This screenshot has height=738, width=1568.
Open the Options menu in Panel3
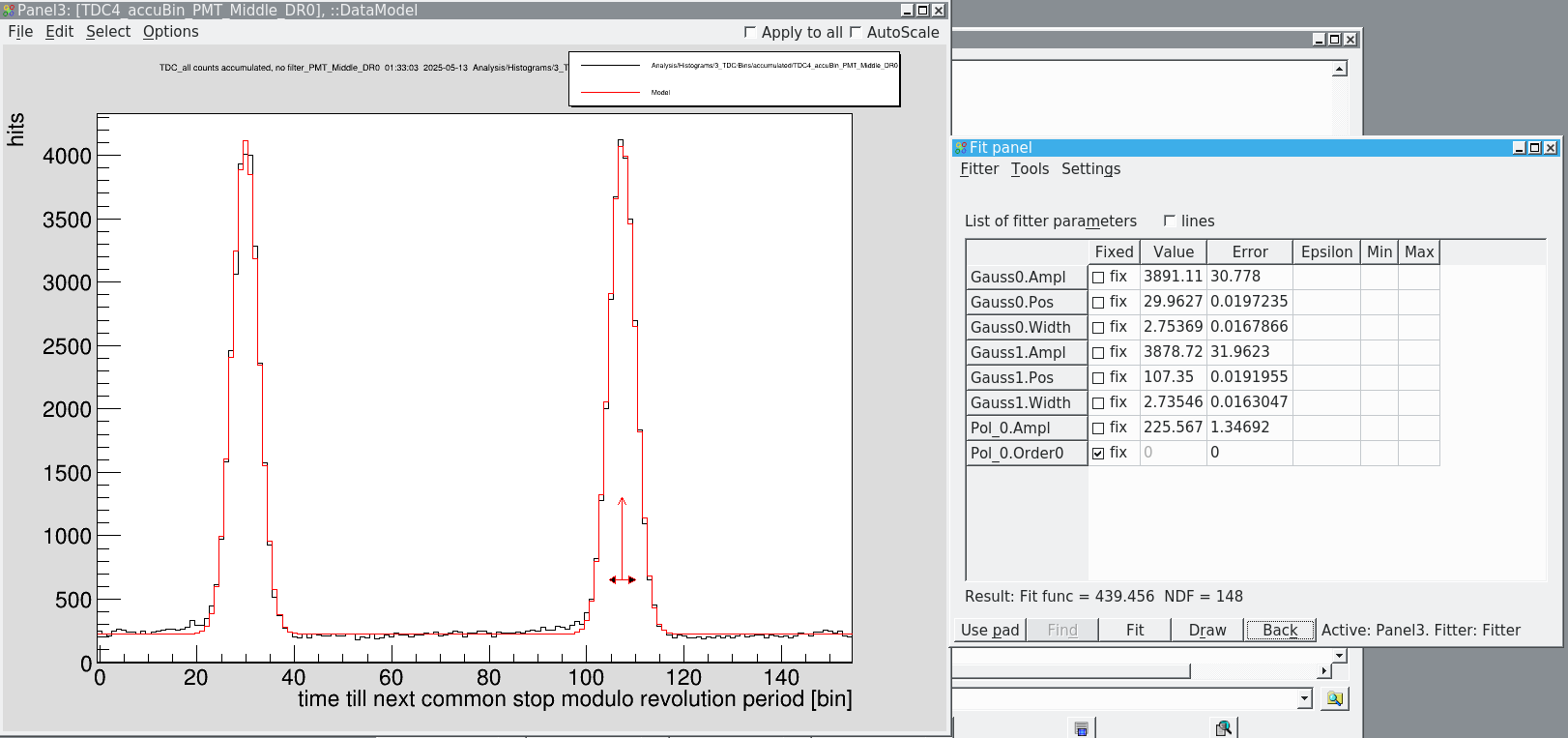pos(171,32)
